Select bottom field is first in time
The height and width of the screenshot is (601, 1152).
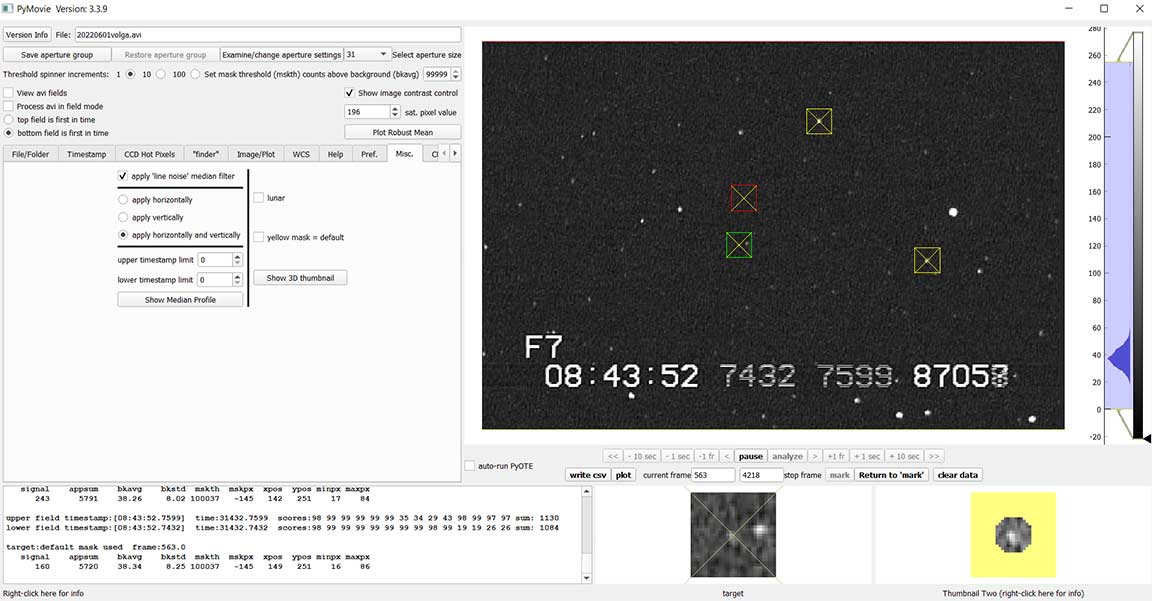(9, 133)
